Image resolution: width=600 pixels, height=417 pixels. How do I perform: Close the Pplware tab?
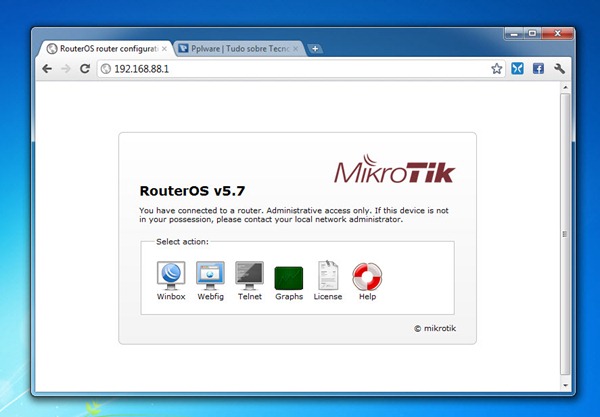pyautogui.click(x=295, y=49)
